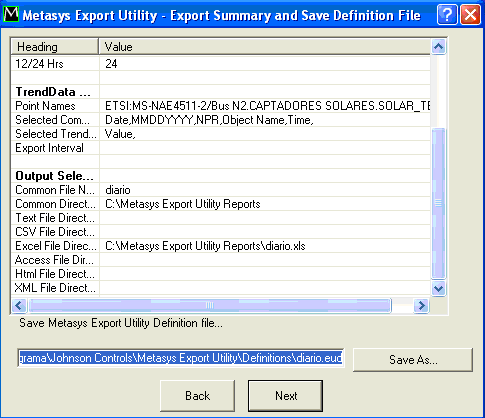The image size is (485, 418).
Task: Select the TrendData section heading
Action: (53, 92)
